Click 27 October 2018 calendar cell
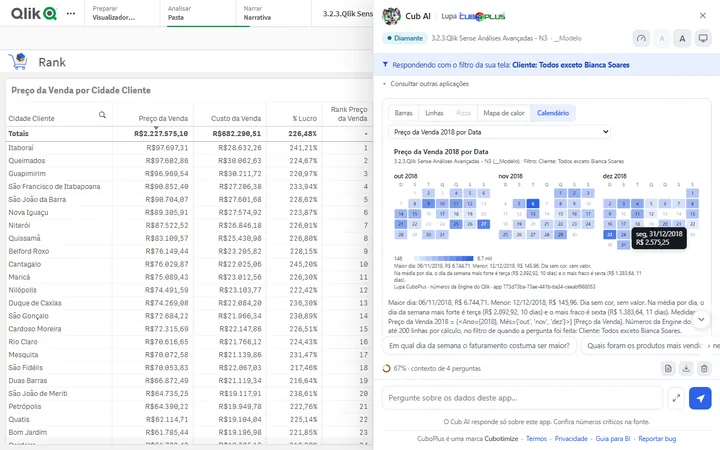 (484, 224)
